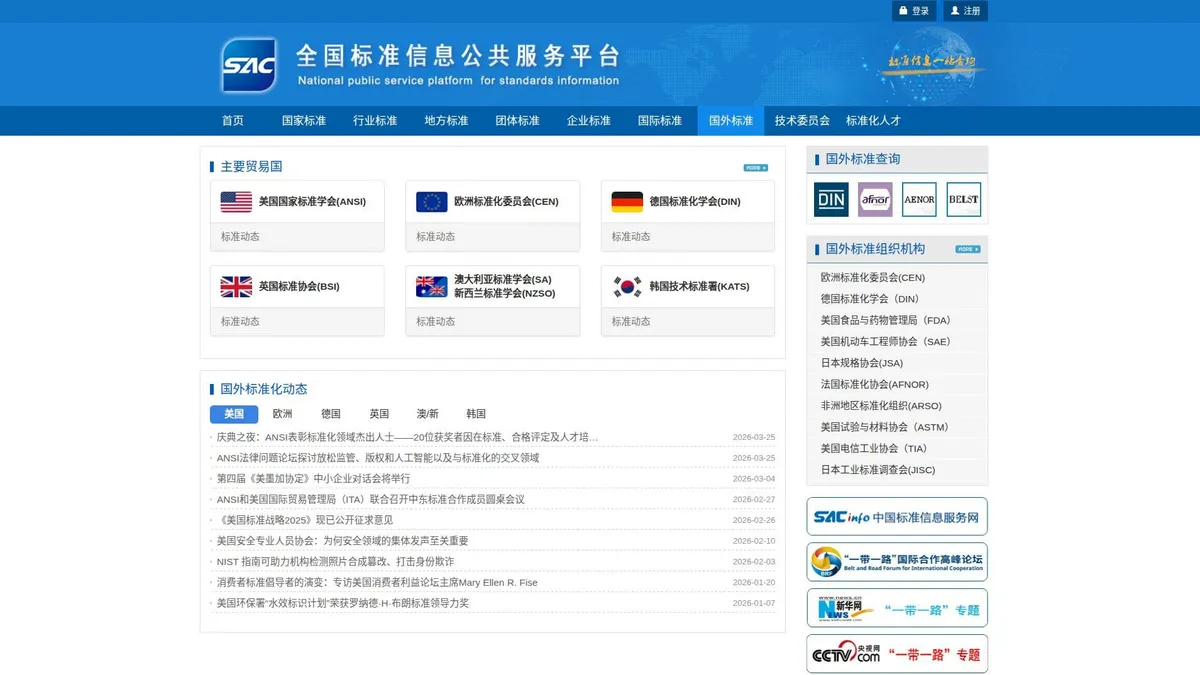Click the SAC logo in the header
The width and height of the screenshot is (1200, 675).
[x=249, y=65]
